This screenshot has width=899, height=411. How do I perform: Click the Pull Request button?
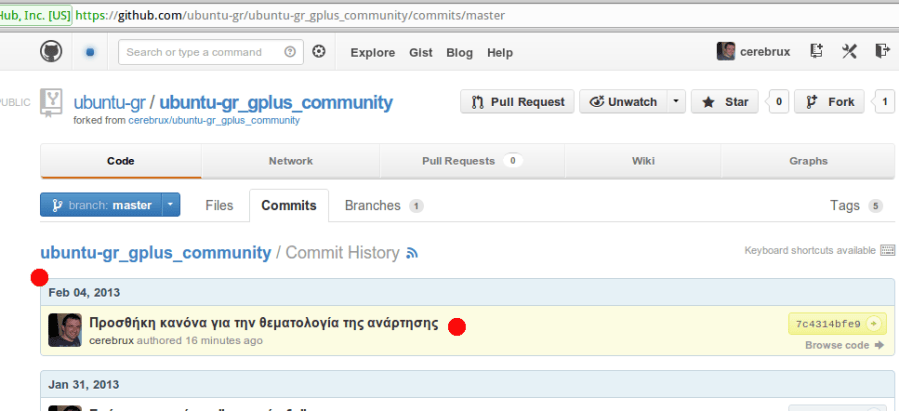[517, 102]
